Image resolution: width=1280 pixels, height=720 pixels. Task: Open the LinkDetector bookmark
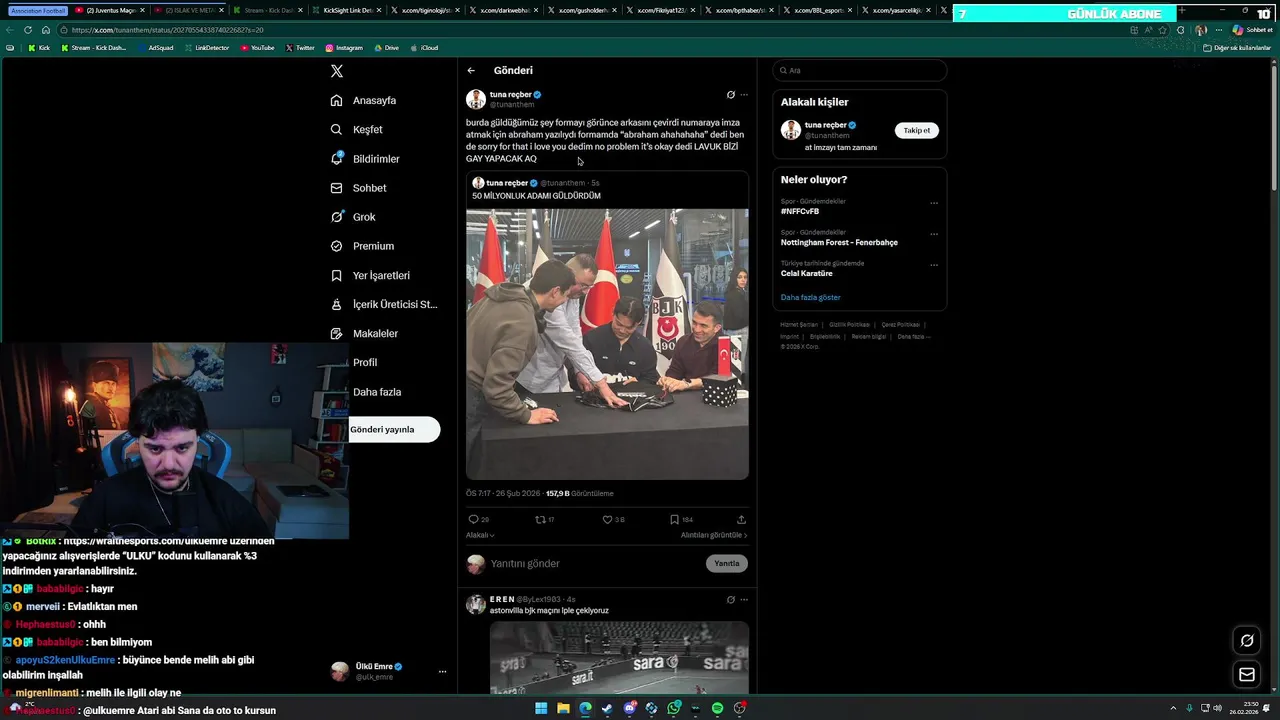[x=206, y=48]
